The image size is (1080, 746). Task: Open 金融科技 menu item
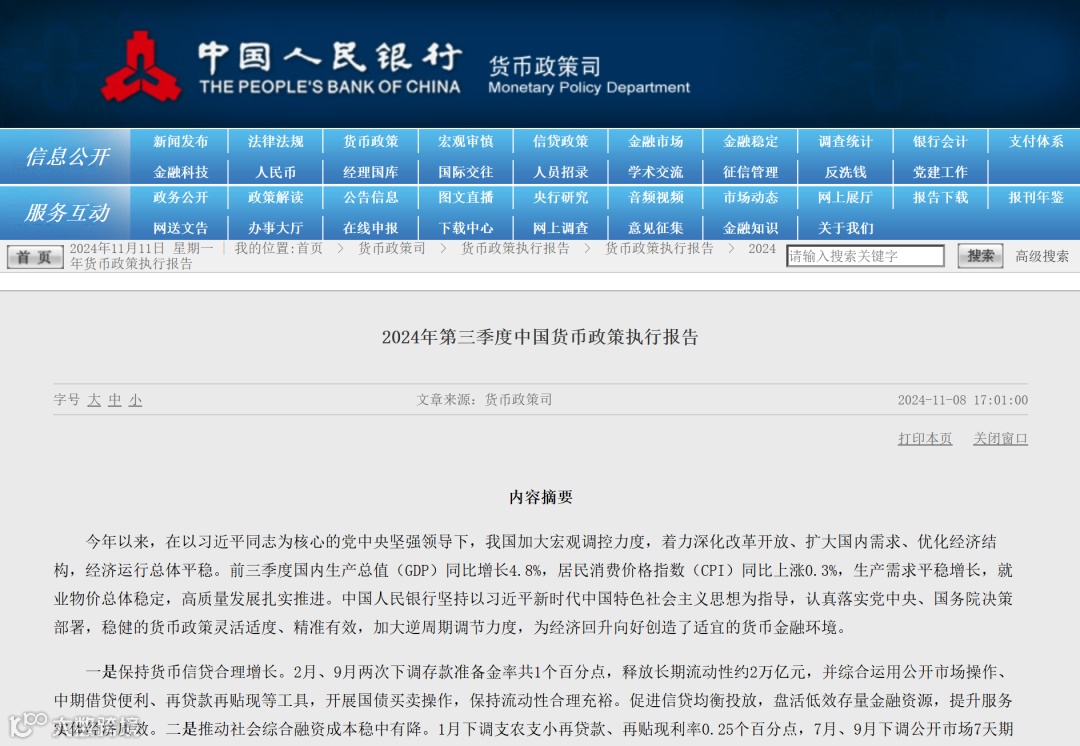pos(180,172)
